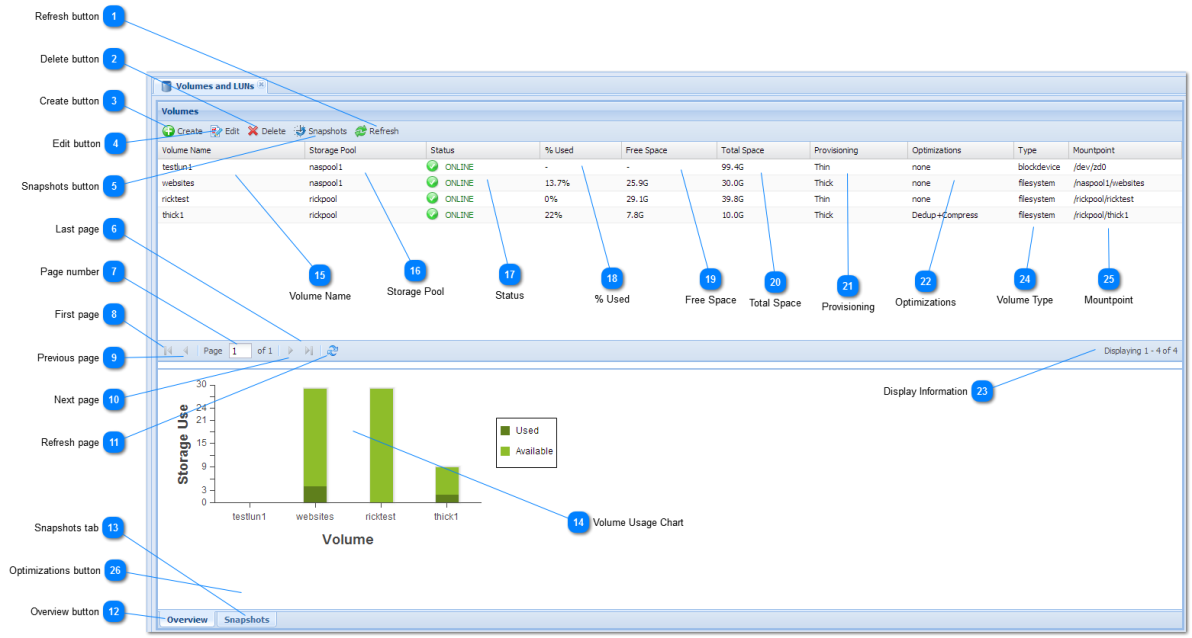Image resolution: width=1192 pixels, height=638 pixels.
Task: Switch to the Overview bottom tab
Action: [187, 620]
